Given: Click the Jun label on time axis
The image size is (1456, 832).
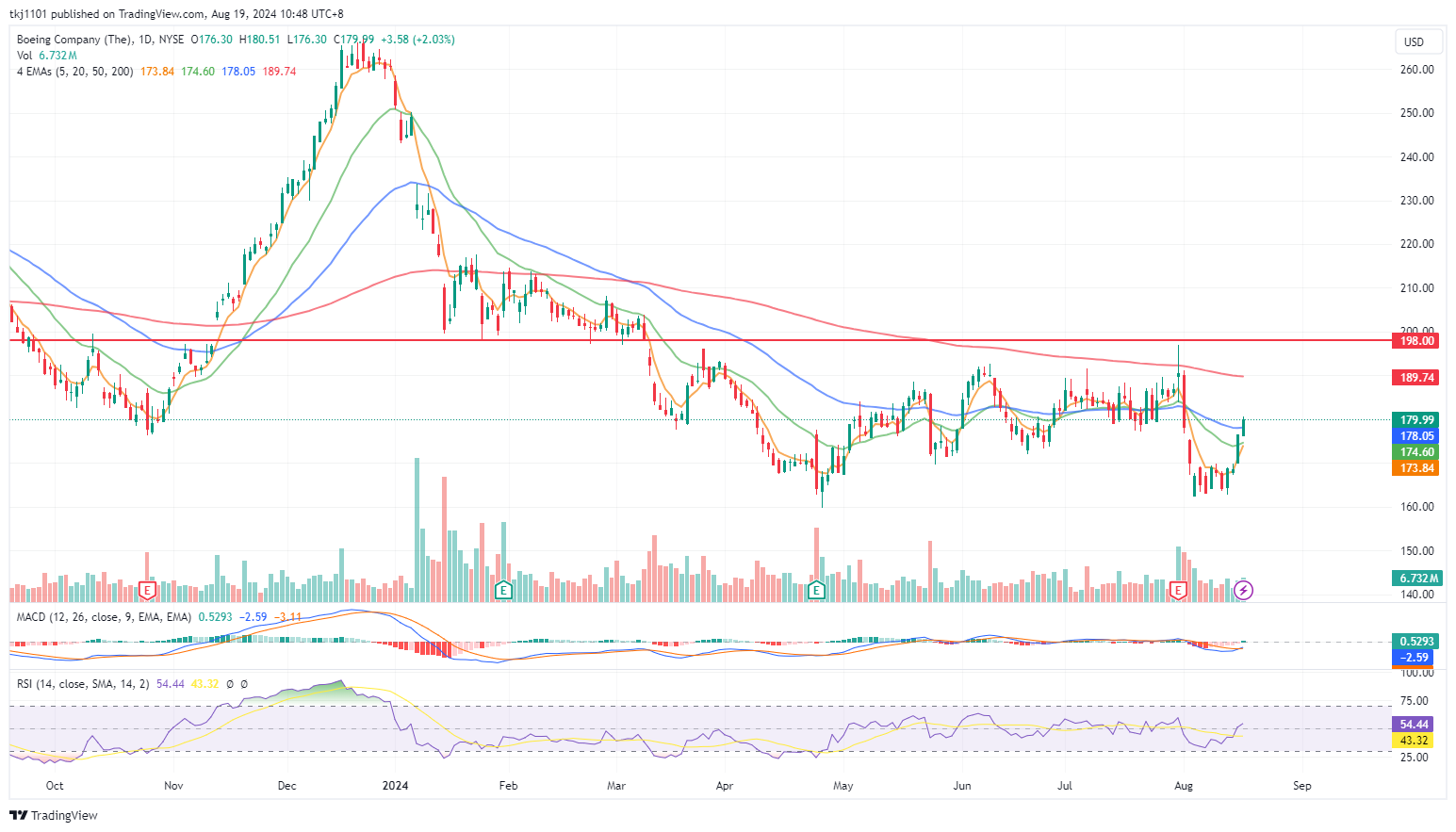Looking at the screenshot, I should click(962, 786).
